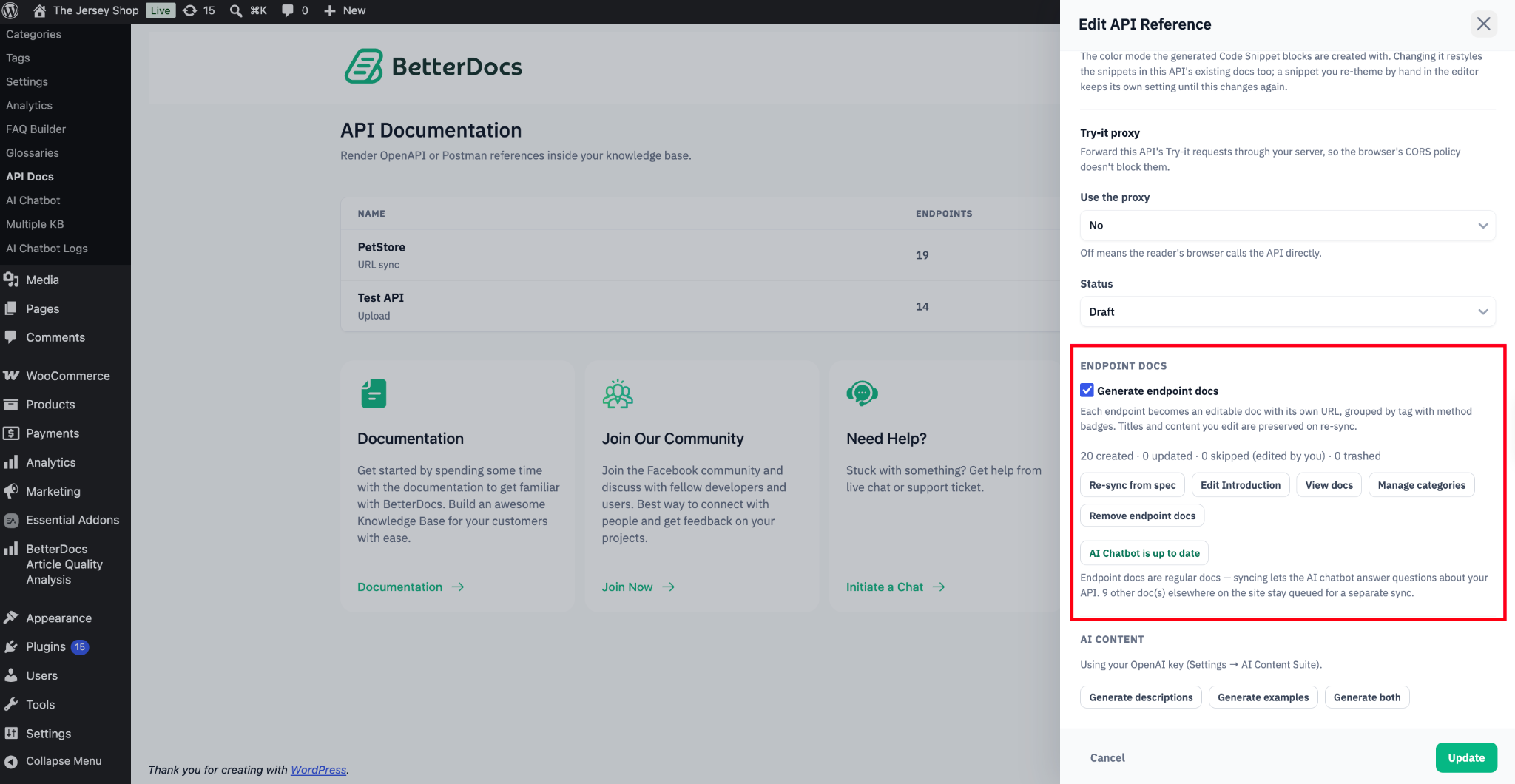Screen dimensions: 1515x784
Task: Follow the Initiate a Chat link
Action: tap(895, 587)
